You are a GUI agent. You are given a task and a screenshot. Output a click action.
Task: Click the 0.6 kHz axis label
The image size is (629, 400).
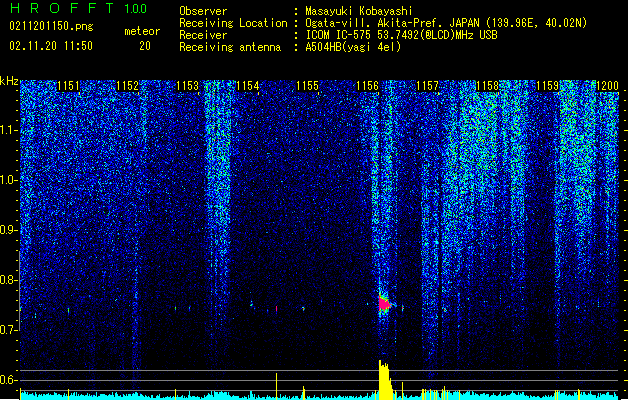click(9, 380)
